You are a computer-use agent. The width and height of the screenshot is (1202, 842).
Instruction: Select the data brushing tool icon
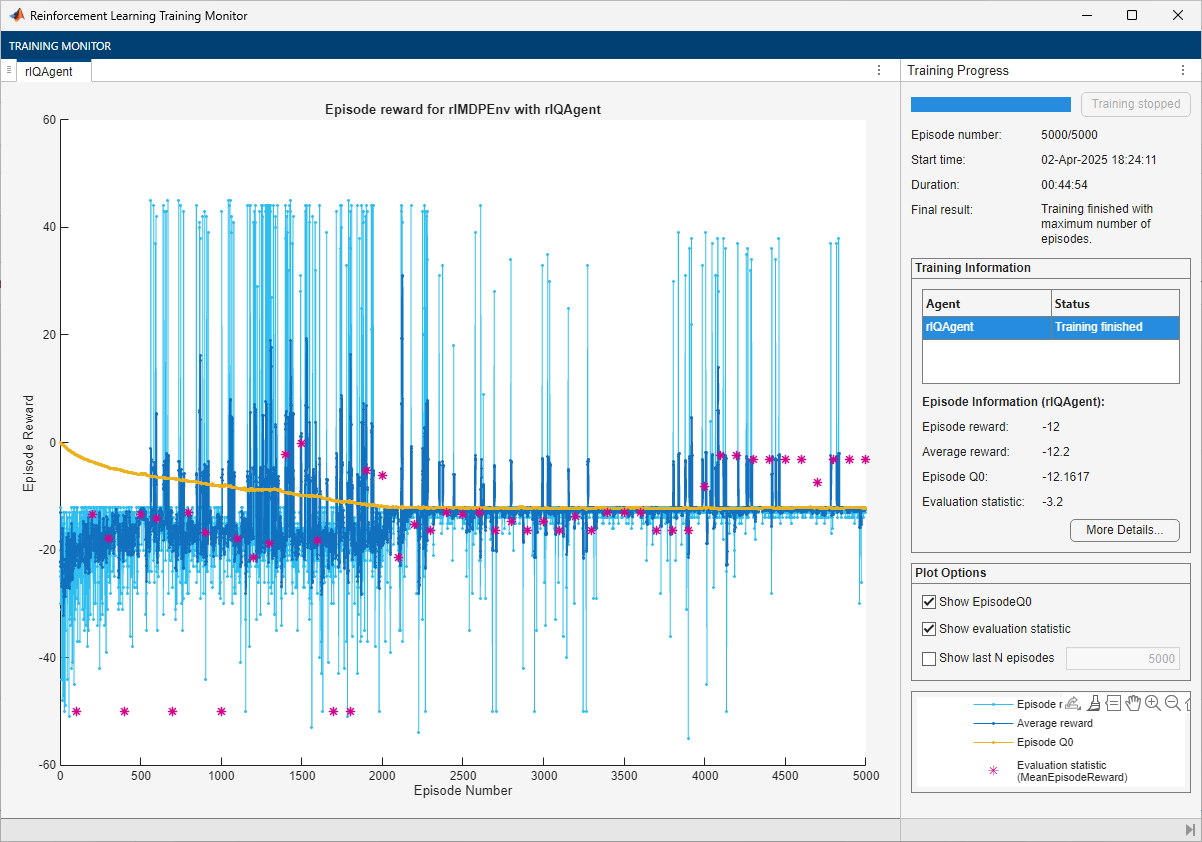pos(1094,703)
